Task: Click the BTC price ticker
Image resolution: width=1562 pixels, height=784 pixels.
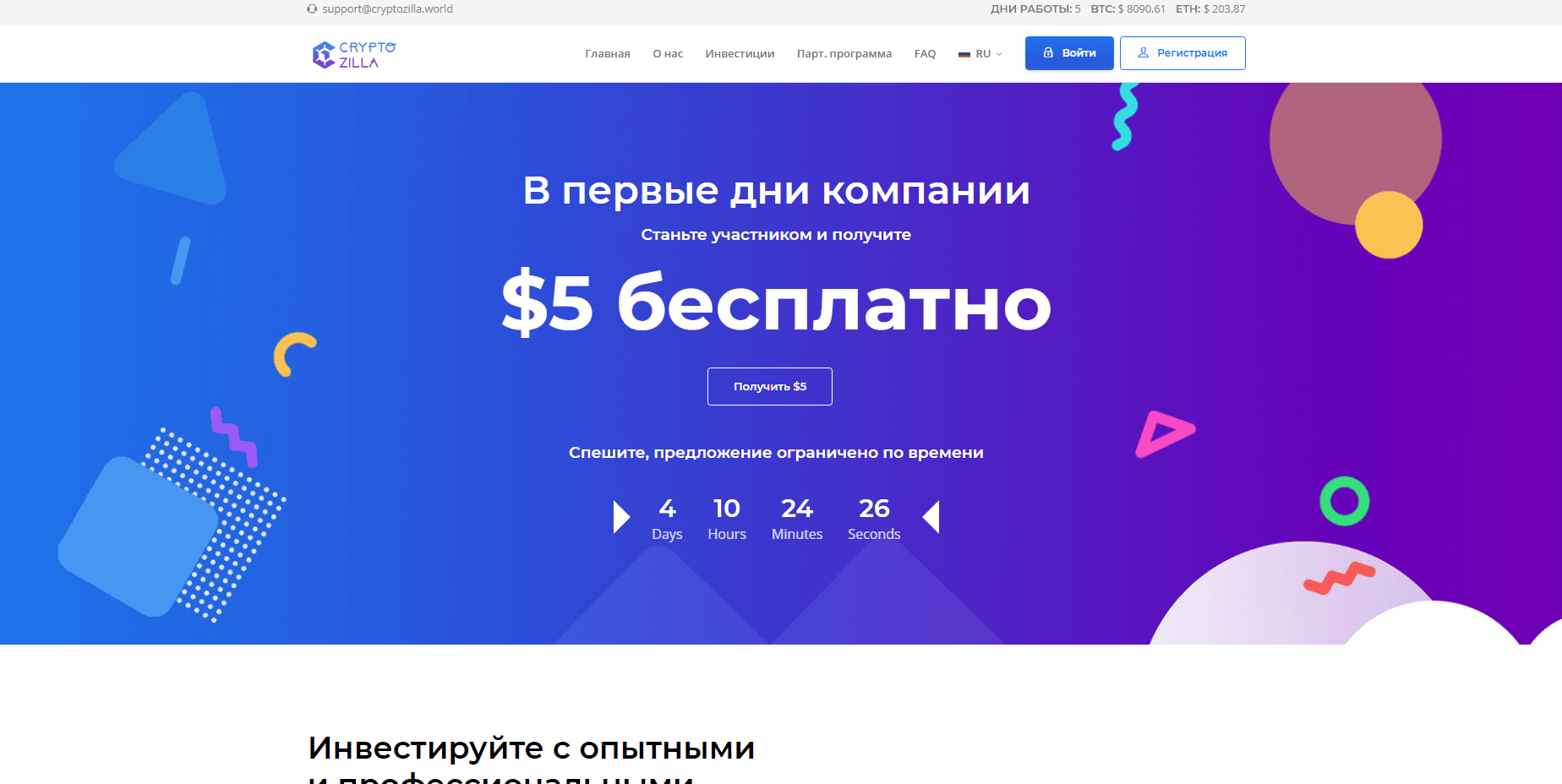Action: tap(1128, 9)
